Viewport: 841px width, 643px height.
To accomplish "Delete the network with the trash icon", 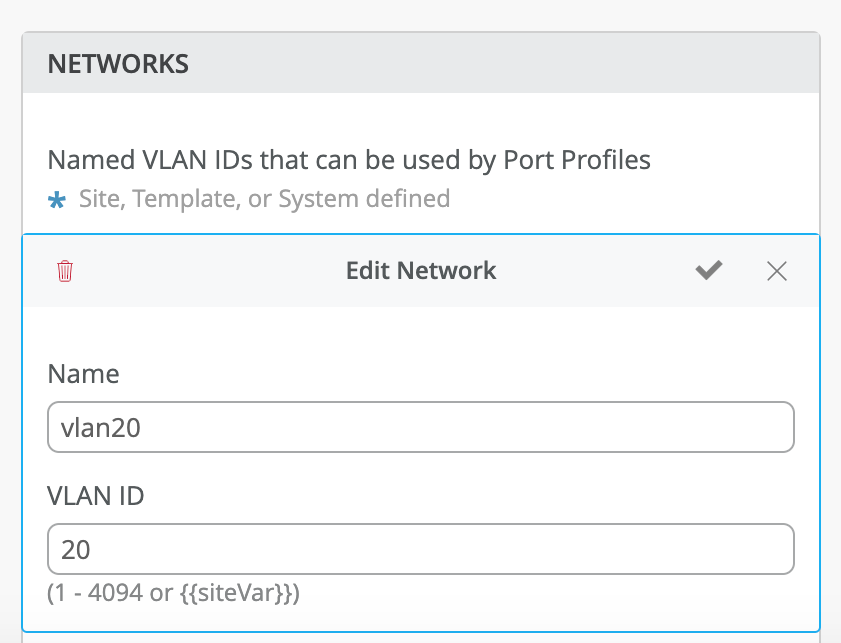I will pyautogui.click(x=65, y=271).
